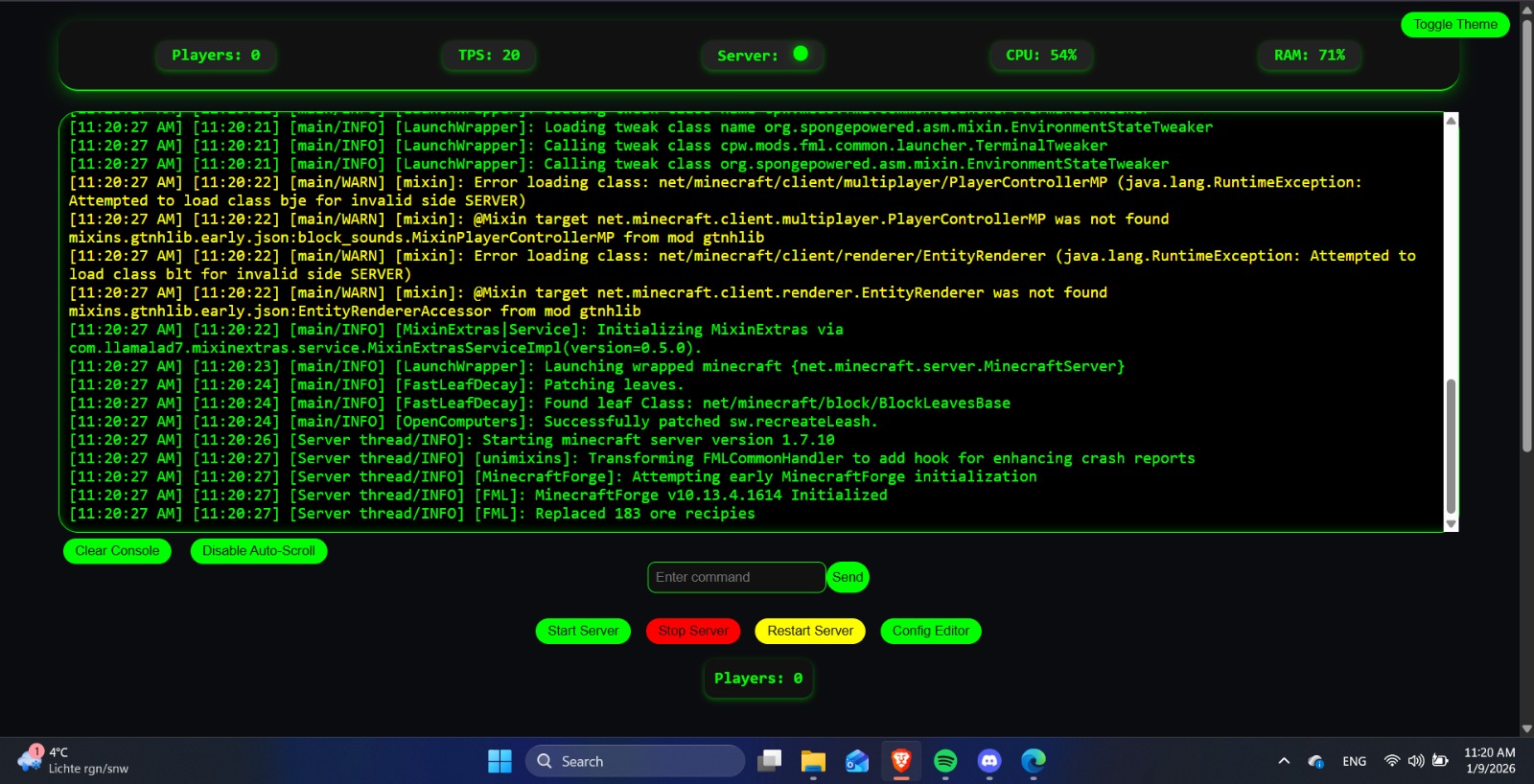Screen dimensions: 1534x784
Task: Open Microsoft Edge from the taskbar
Action: [x=1034, y=761]
